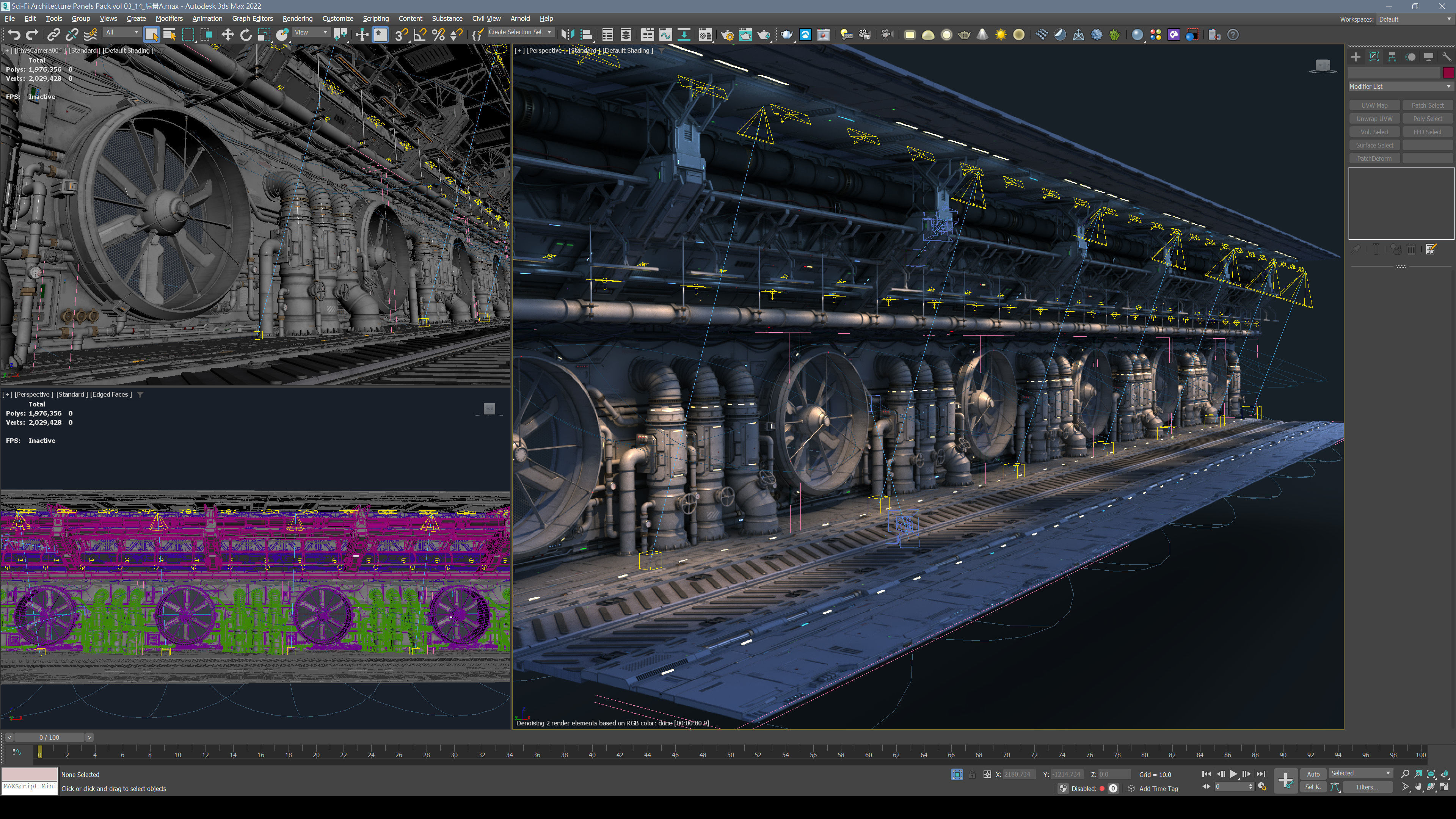Click the Undo arrow icon

tap(14, 35)
